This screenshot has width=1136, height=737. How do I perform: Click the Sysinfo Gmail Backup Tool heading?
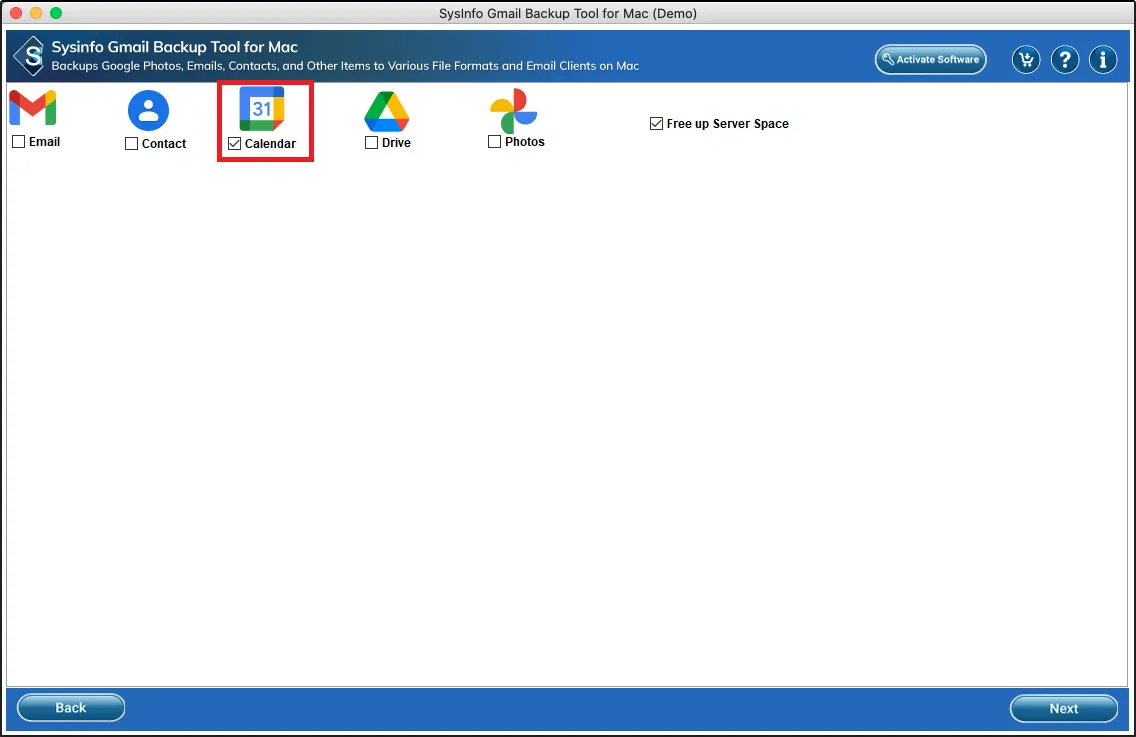[x=175, y=47]
